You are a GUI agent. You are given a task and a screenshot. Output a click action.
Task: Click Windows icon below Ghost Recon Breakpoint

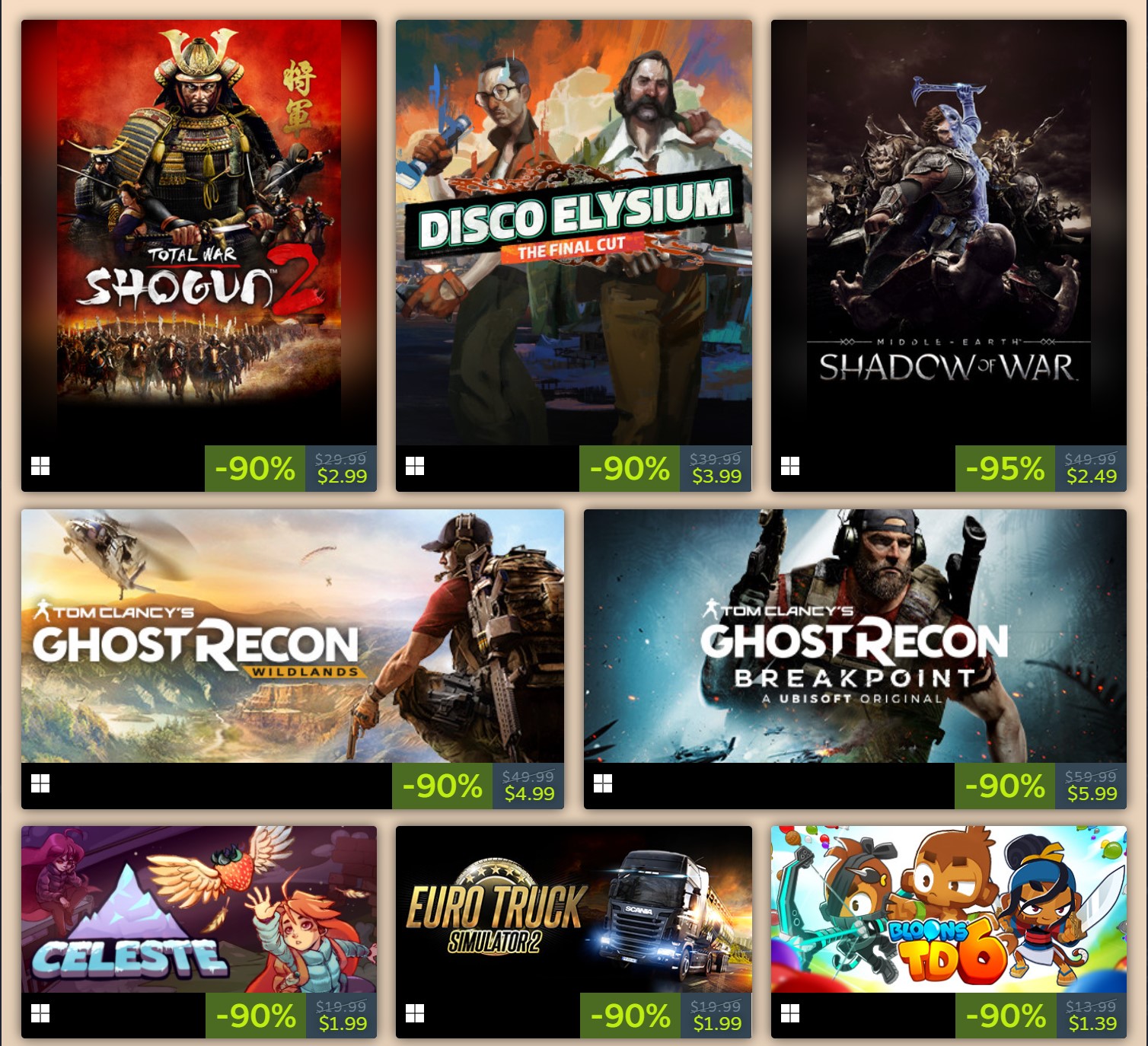[603, 783]
